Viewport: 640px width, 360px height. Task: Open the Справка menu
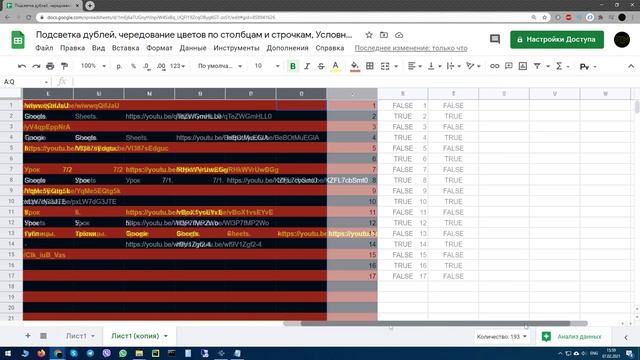tap(329, 48)
